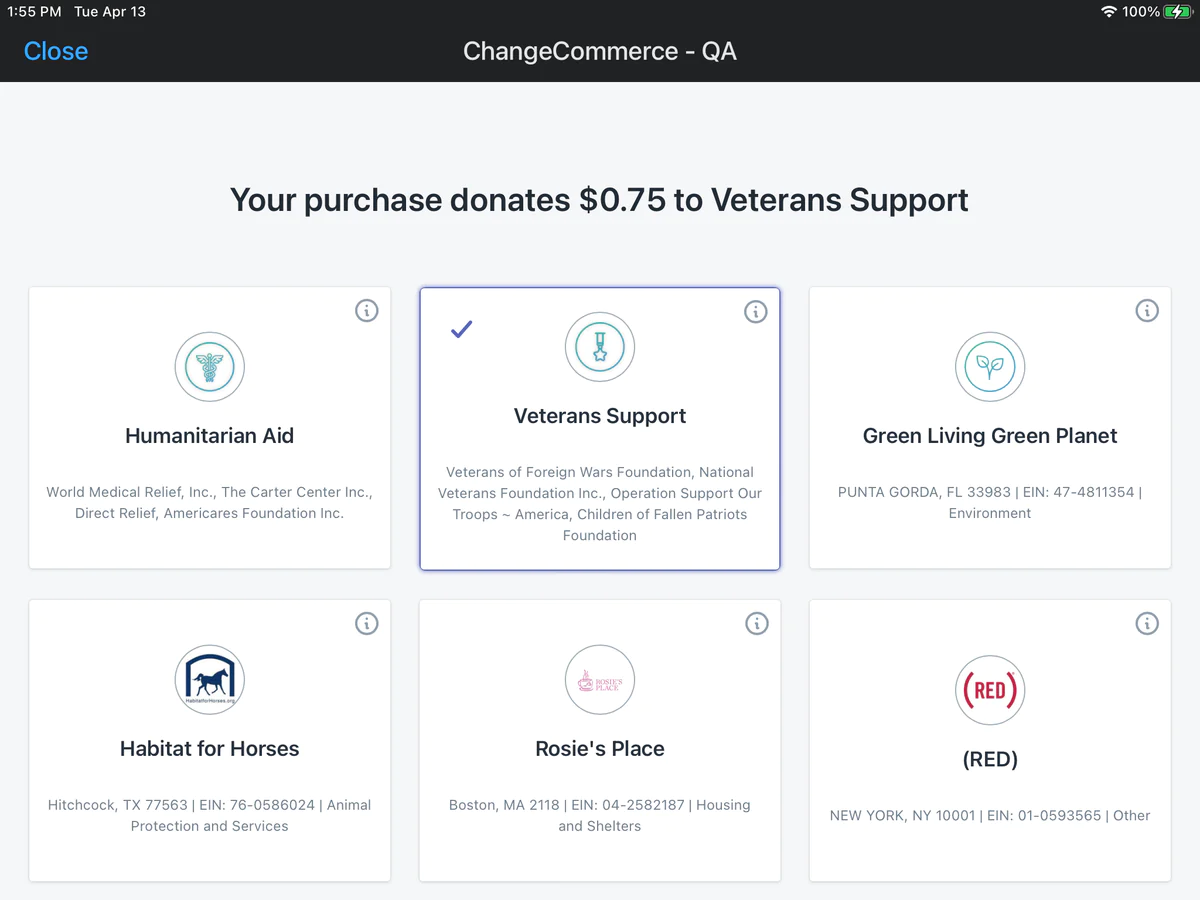View info for Habitat for Horses
The image size is (1200, 900).
point(367,624)
